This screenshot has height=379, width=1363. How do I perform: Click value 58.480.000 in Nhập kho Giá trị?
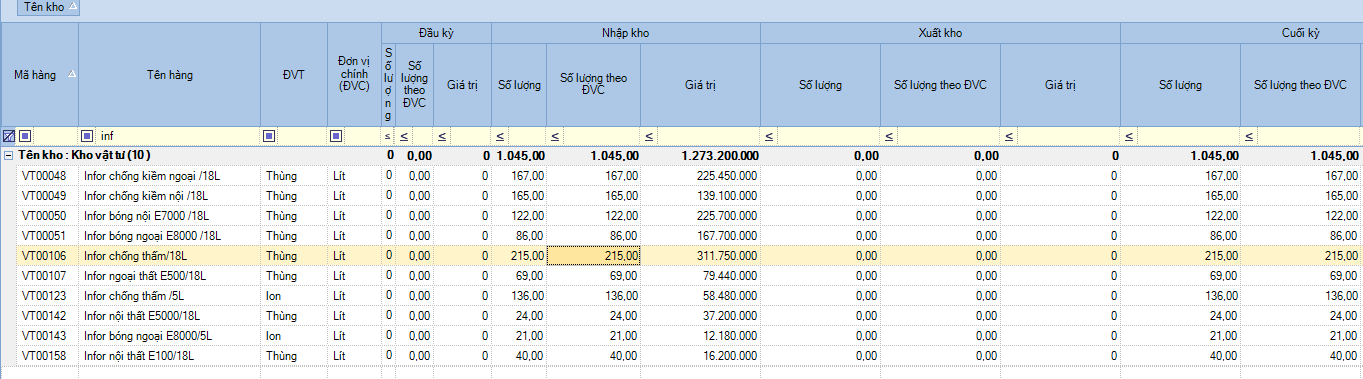click(731, 295)
